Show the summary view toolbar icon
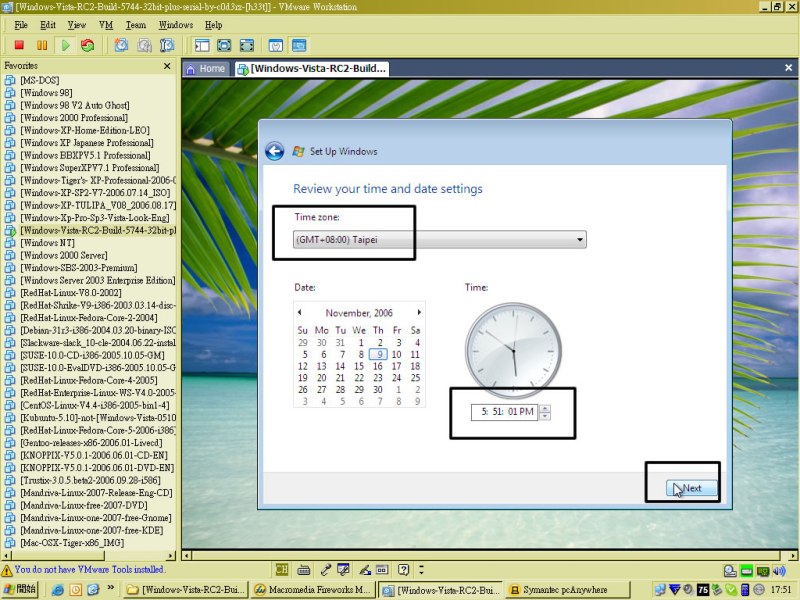 coord(276,45)
